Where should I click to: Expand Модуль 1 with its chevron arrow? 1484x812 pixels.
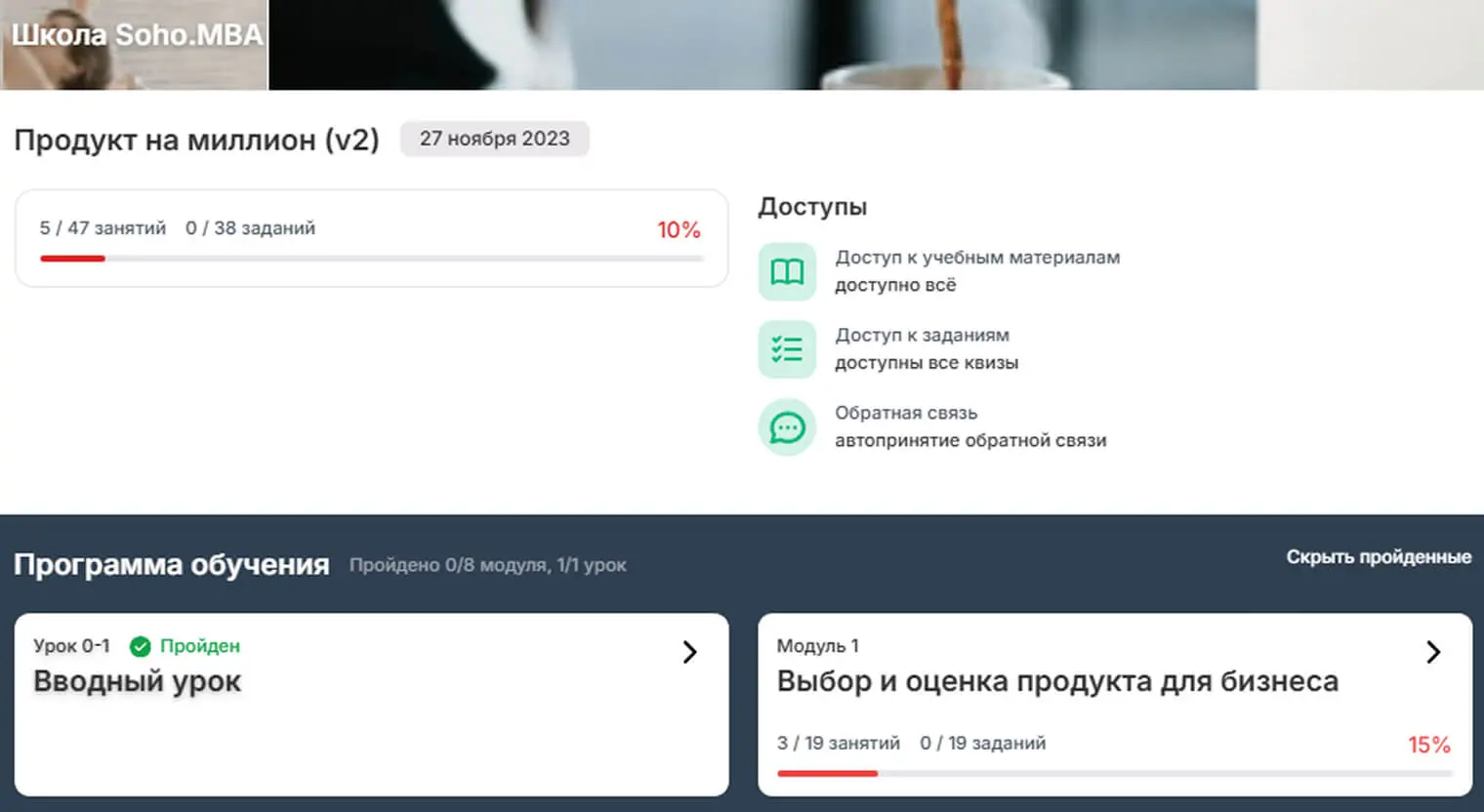point(1434,652)
